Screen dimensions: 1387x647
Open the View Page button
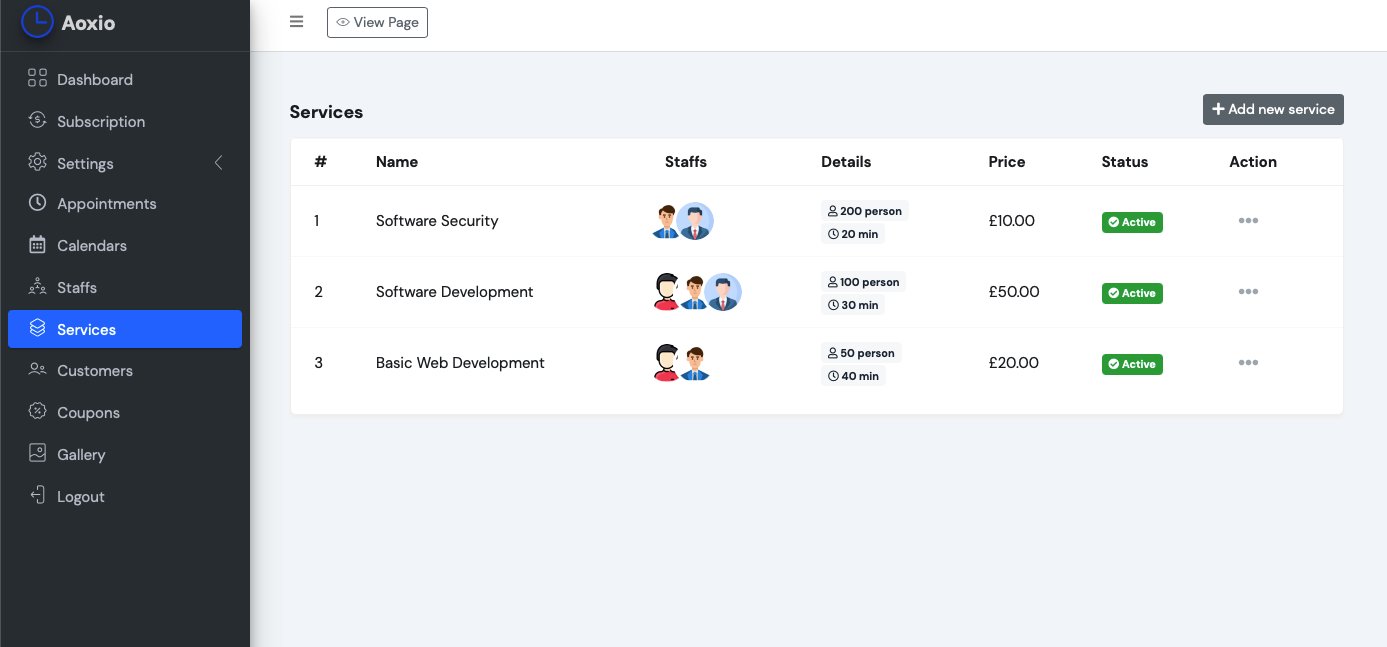[377, 21]
